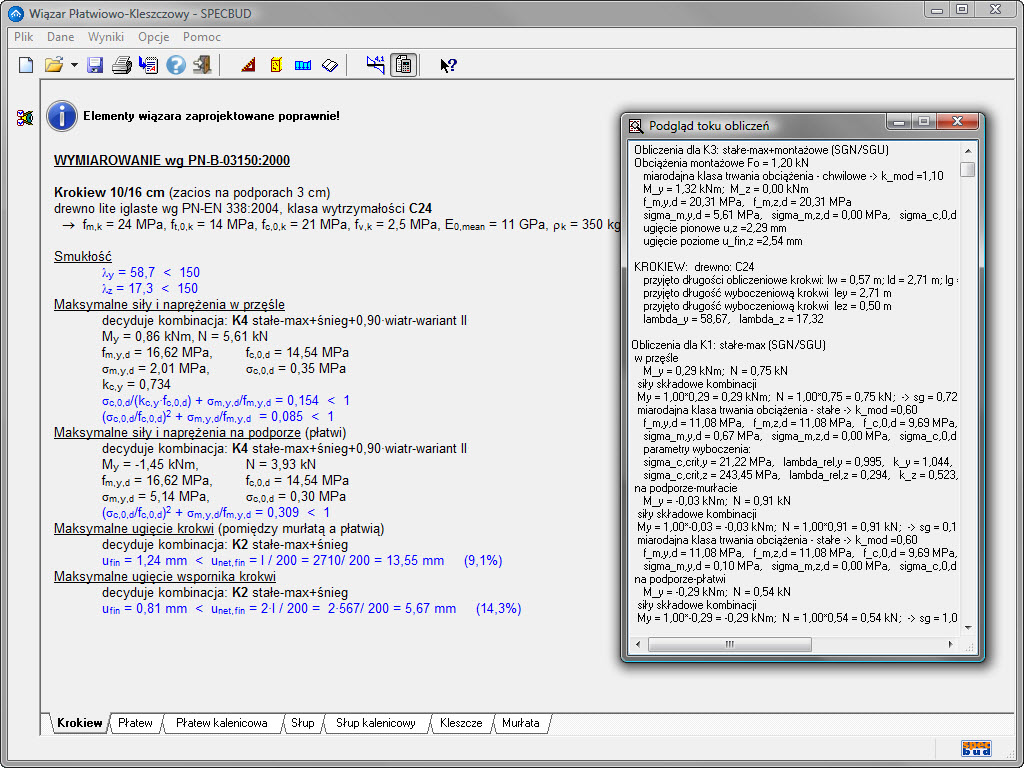Click the context help cursor icon
Screen dimensions: 1024x768
448,65
